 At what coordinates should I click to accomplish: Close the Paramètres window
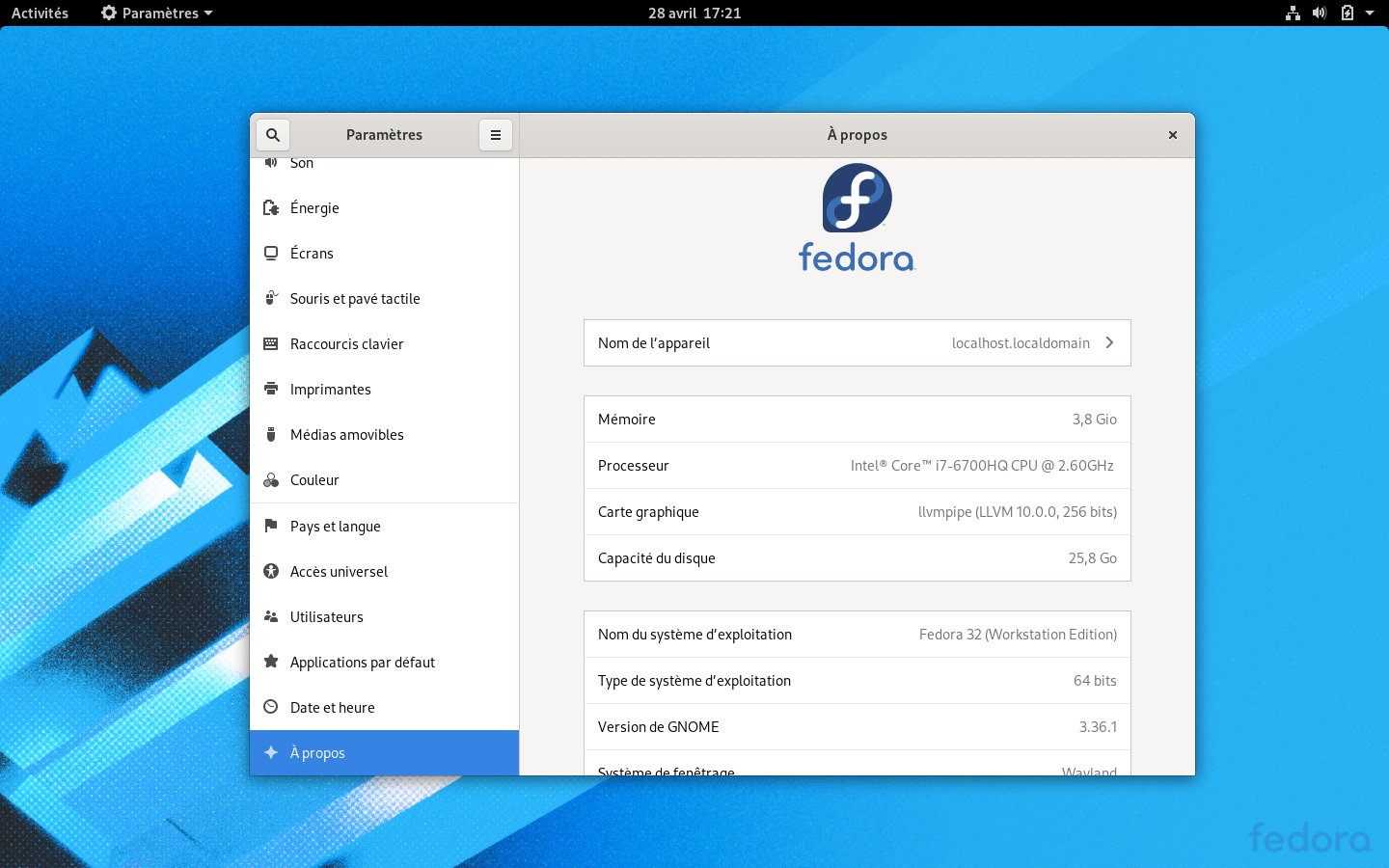pyautogui.click(x=1173, y=135)
